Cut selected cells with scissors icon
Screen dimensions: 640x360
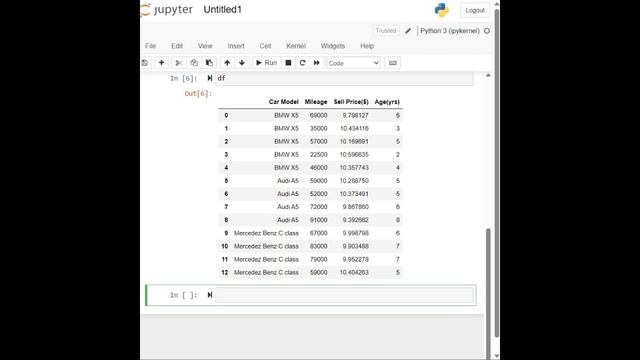(x=178, y=63)
